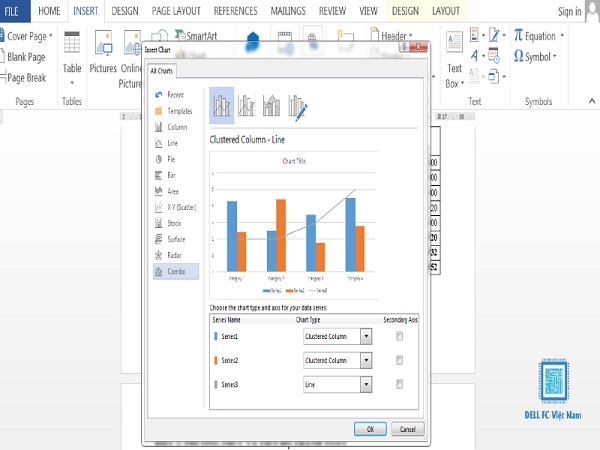Switch to the PAGE LAYOUT ribbon tab
Screen dimensions: 600x450
point(176,11)
